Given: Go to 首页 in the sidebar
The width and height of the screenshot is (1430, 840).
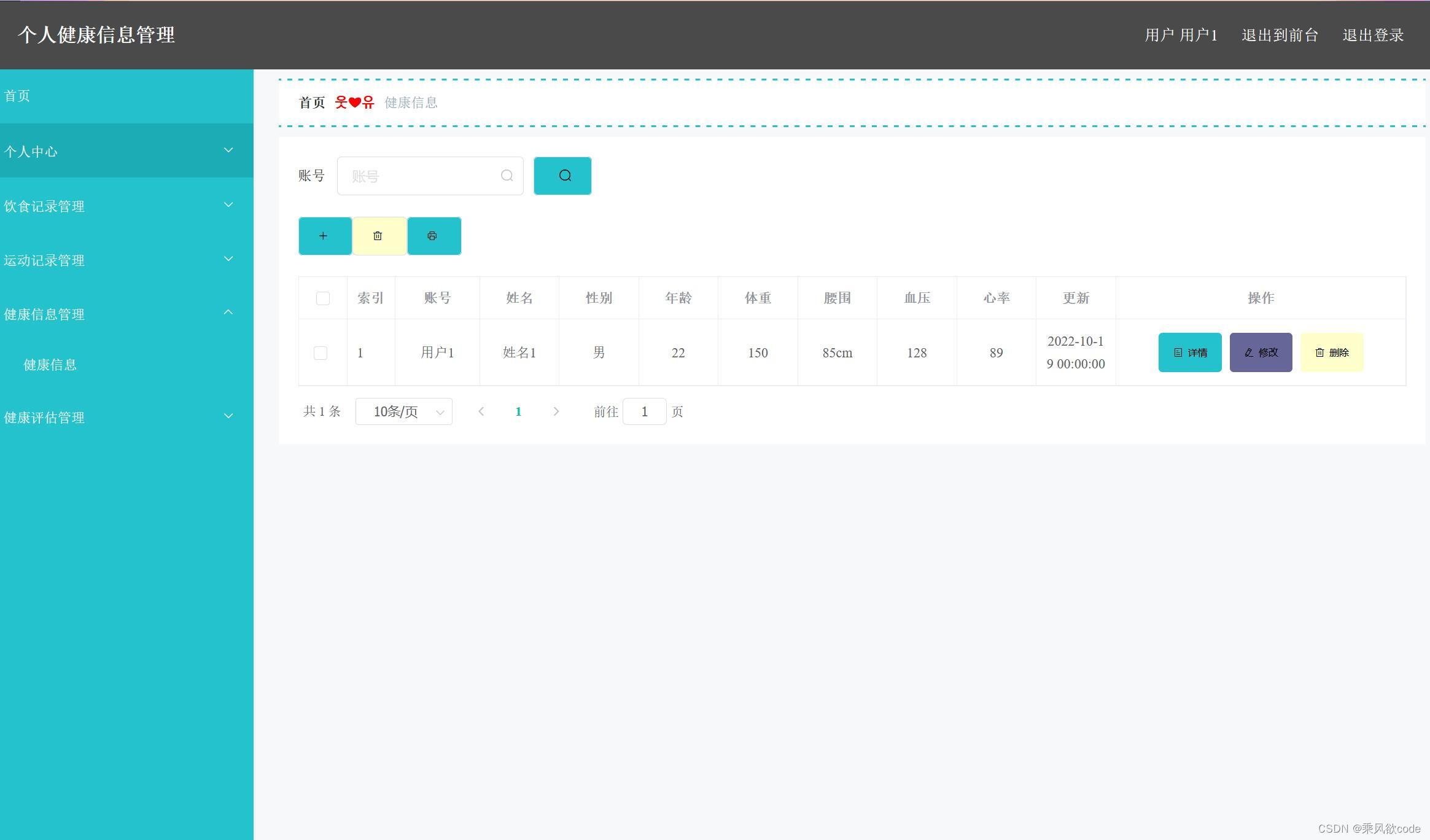Looking at the screenshot, I should click(17, 96).
